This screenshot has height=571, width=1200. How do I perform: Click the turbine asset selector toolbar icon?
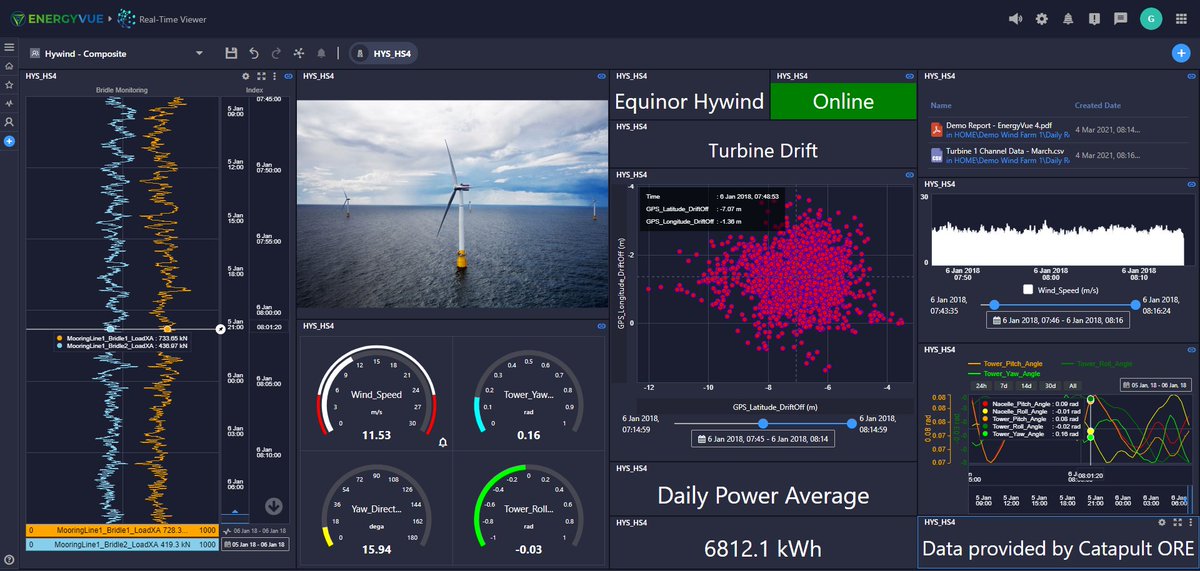pos(299,52)
